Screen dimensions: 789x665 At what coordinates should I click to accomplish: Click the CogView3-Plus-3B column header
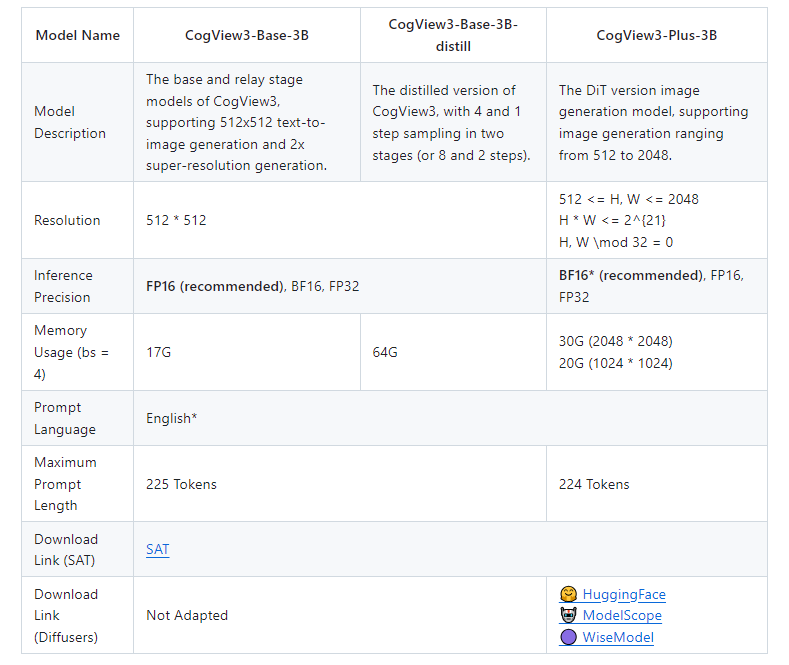click(657, 35)
